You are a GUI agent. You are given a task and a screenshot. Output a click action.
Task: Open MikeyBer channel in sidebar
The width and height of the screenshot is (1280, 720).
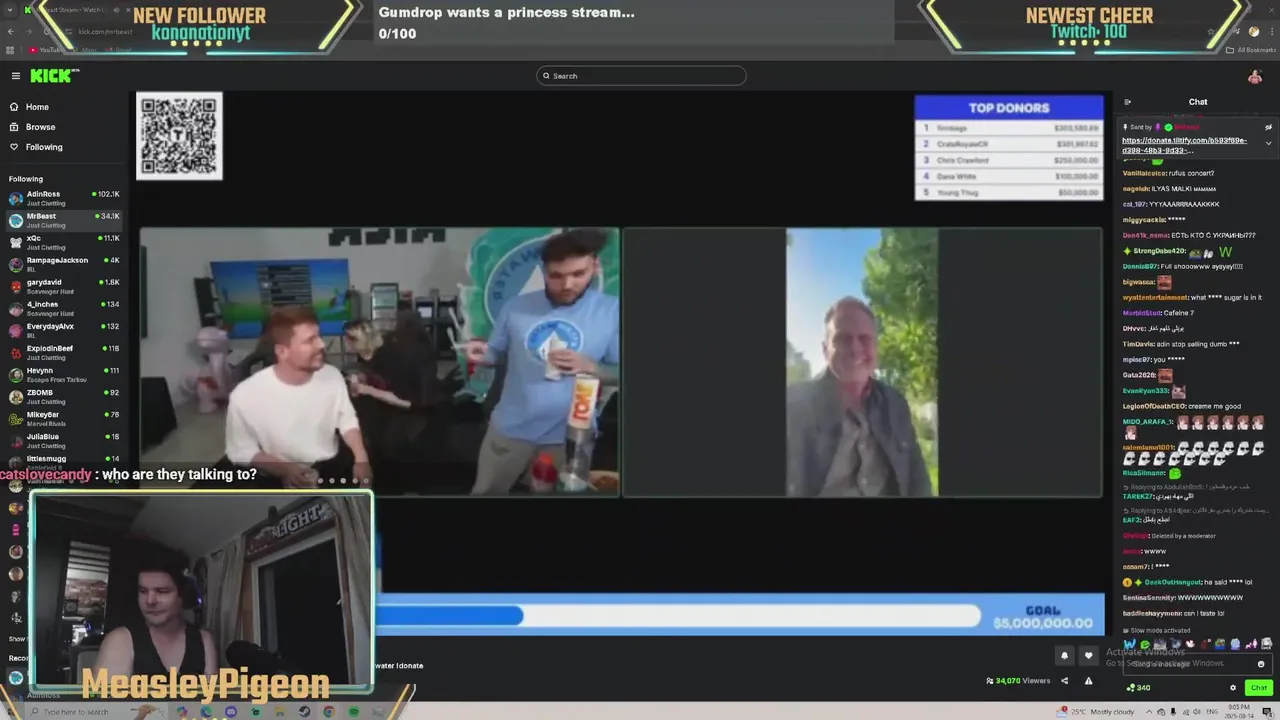click(64, 418)
